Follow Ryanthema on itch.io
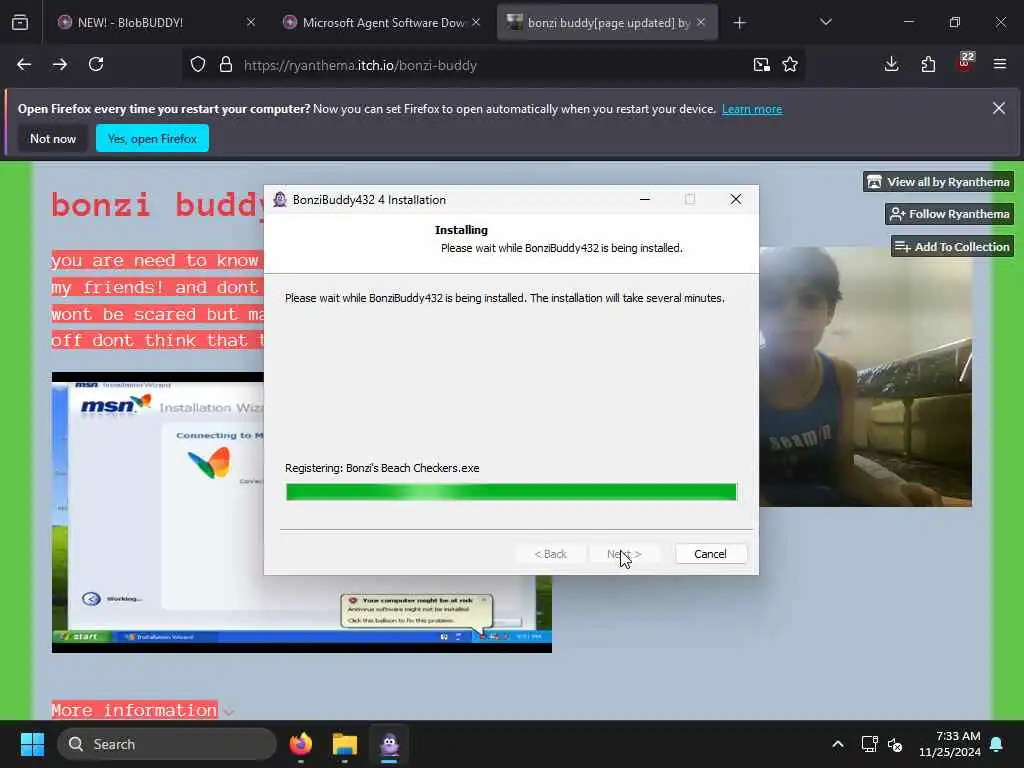This screenshot has height=768, width=1024. click(x=950, y=214)
